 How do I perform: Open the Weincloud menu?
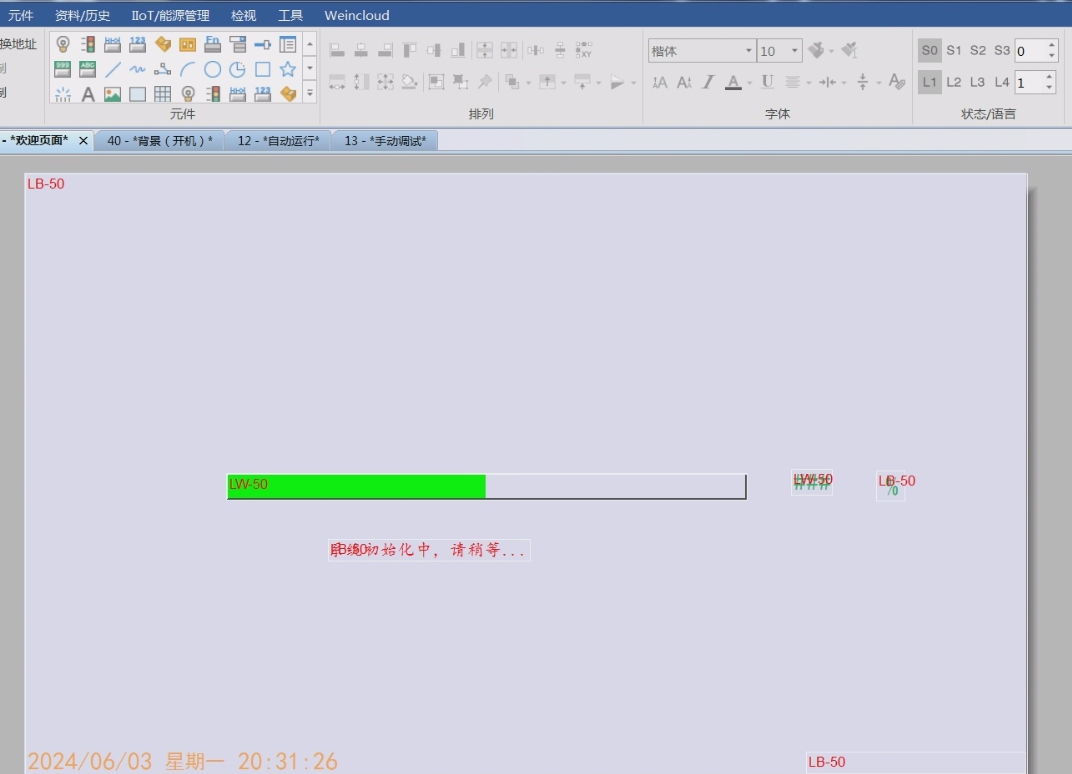(x=357, y=15)
